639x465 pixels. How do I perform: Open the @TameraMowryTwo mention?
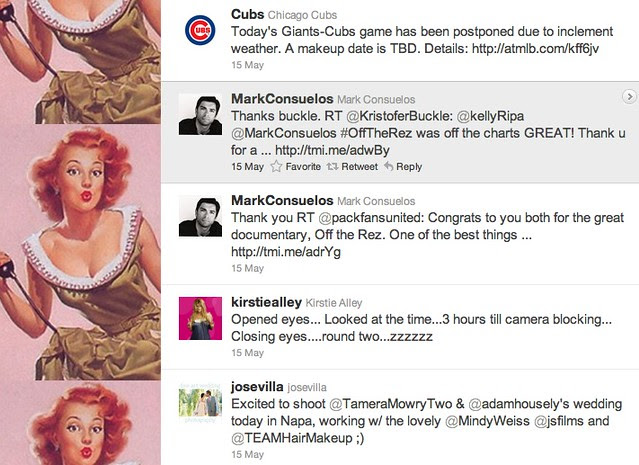click(x=390, y=404)
